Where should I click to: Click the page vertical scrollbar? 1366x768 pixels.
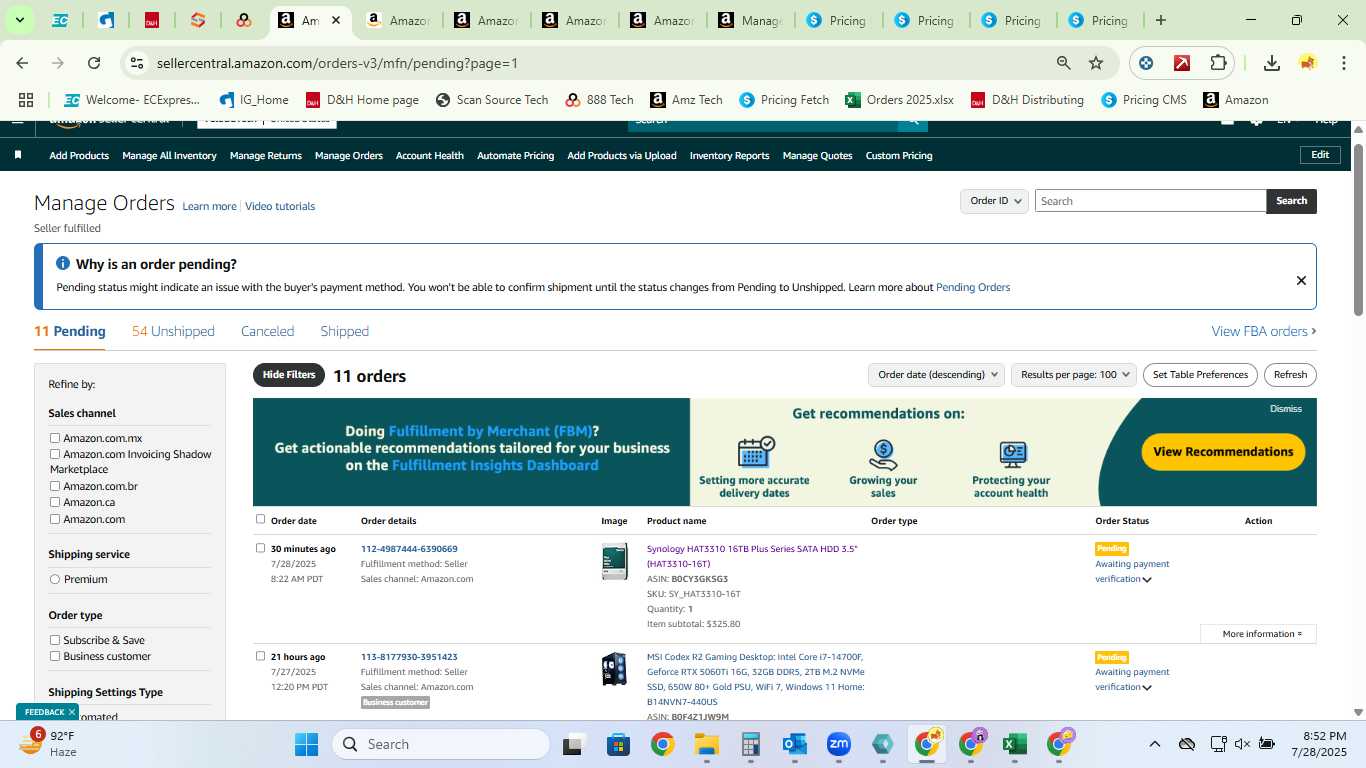click(x=1358, y=230)
